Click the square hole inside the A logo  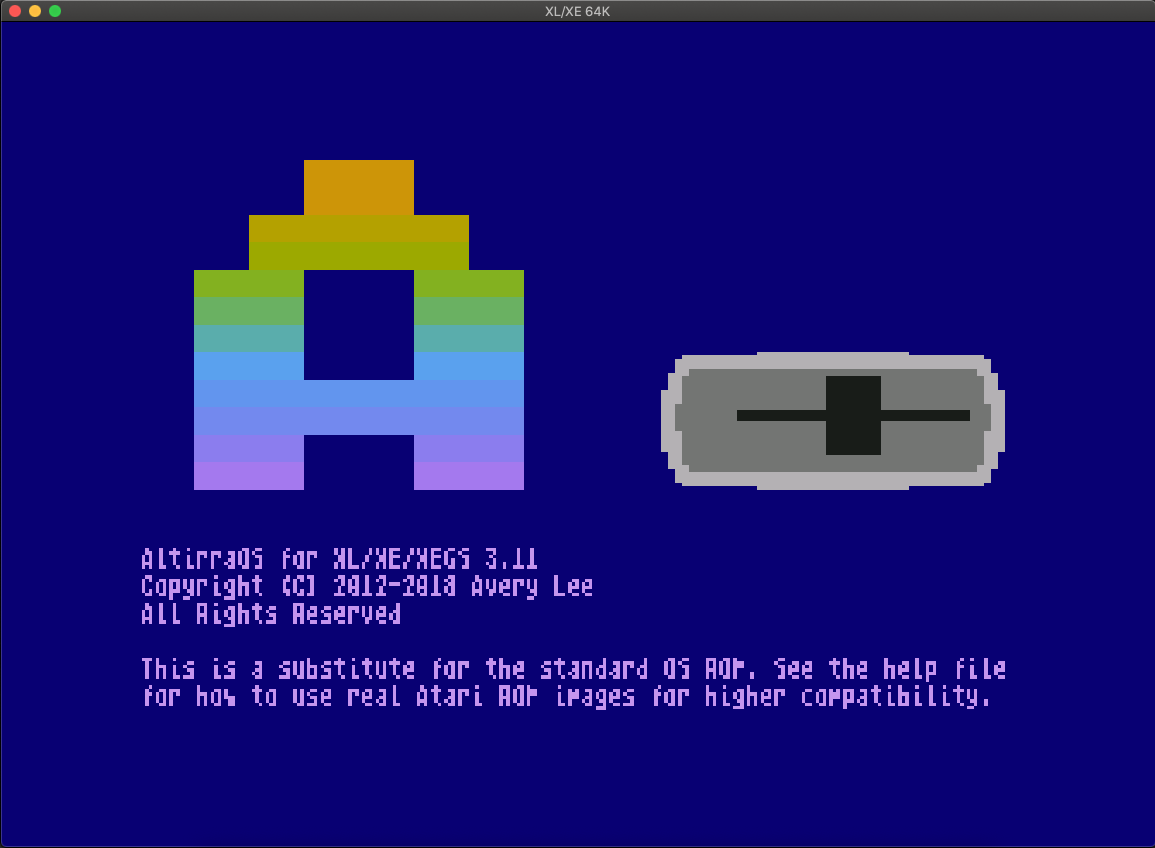click(358, 324)
